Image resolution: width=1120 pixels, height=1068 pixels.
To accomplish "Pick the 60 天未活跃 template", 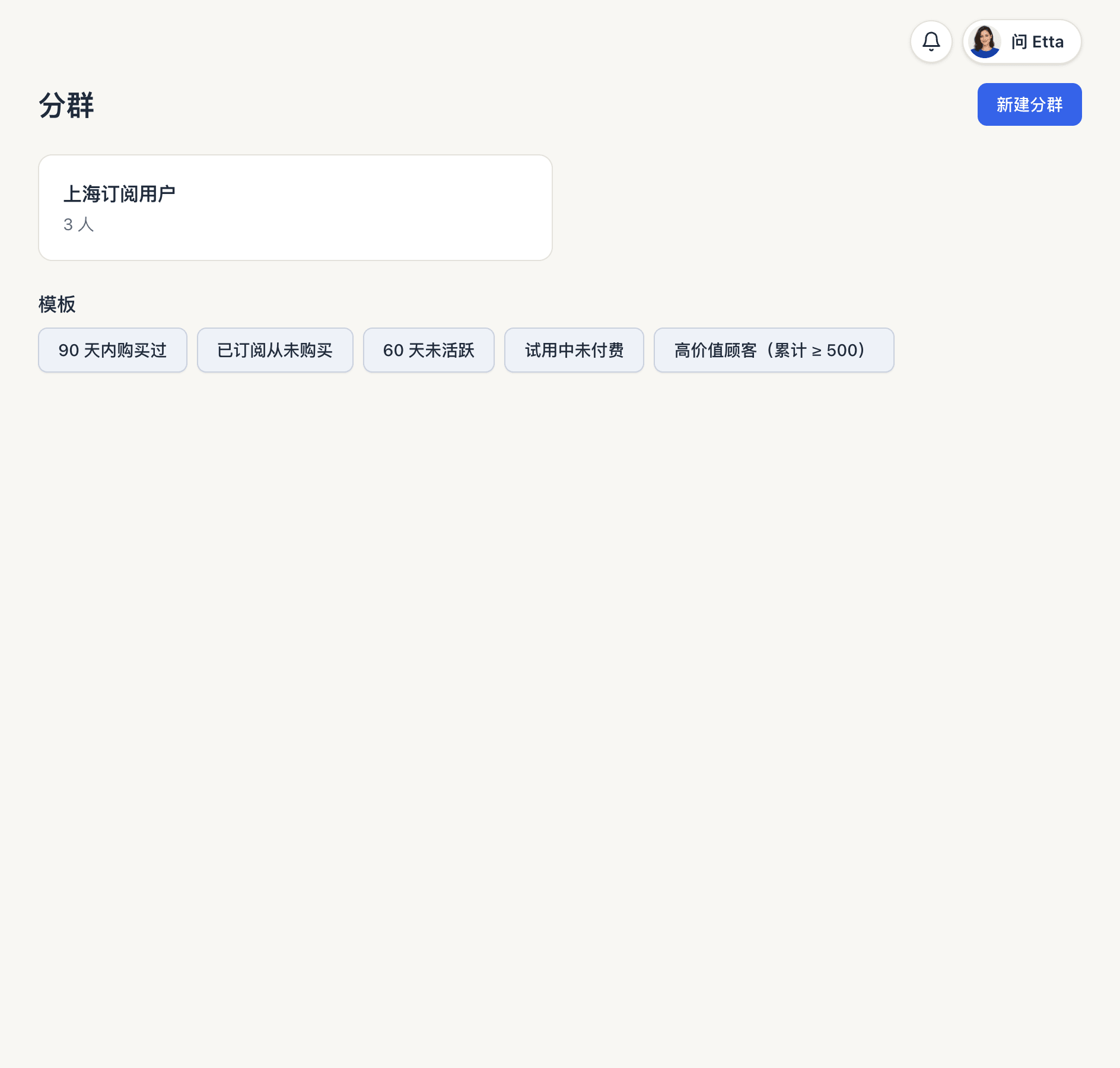I will click(429, 350).
